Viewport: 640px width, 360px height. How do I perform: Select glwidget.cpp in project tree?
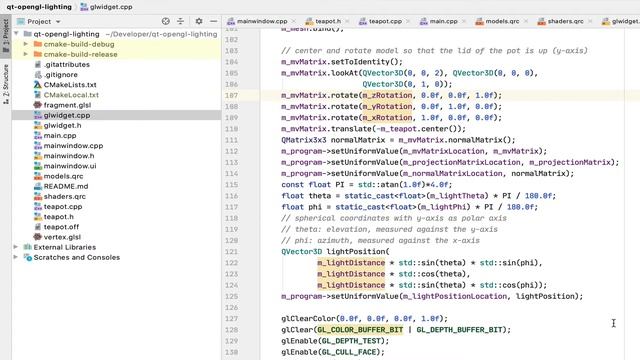pos(67,115)
